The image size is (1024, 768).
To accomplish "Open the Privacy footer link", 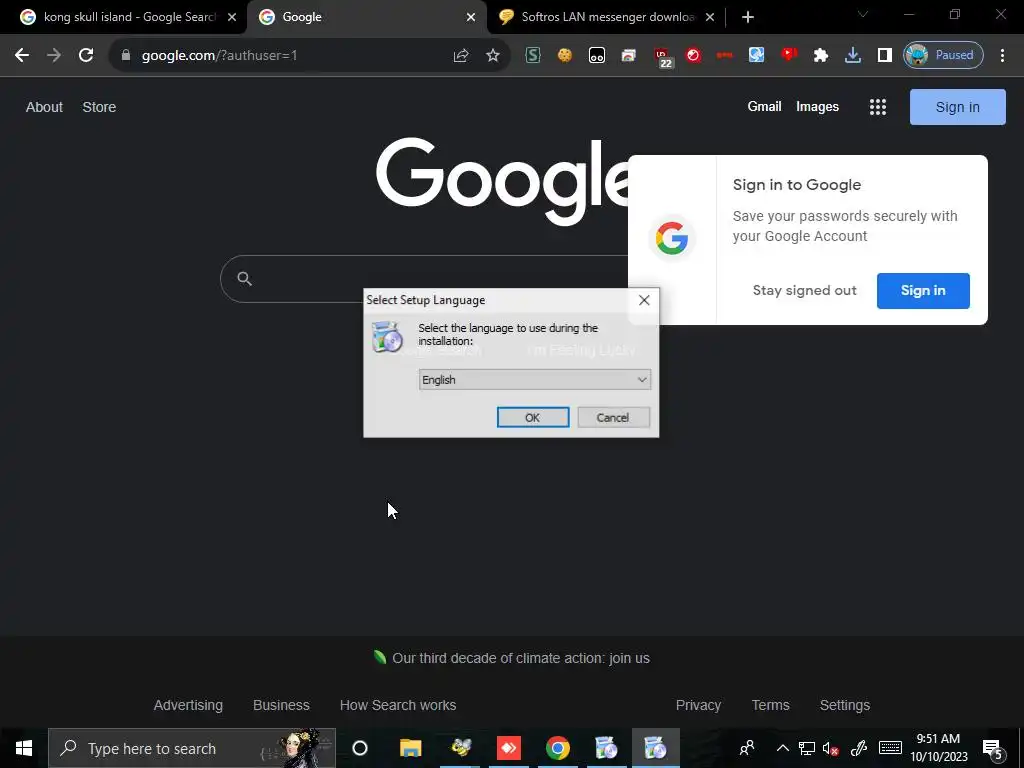I will 698,705.
